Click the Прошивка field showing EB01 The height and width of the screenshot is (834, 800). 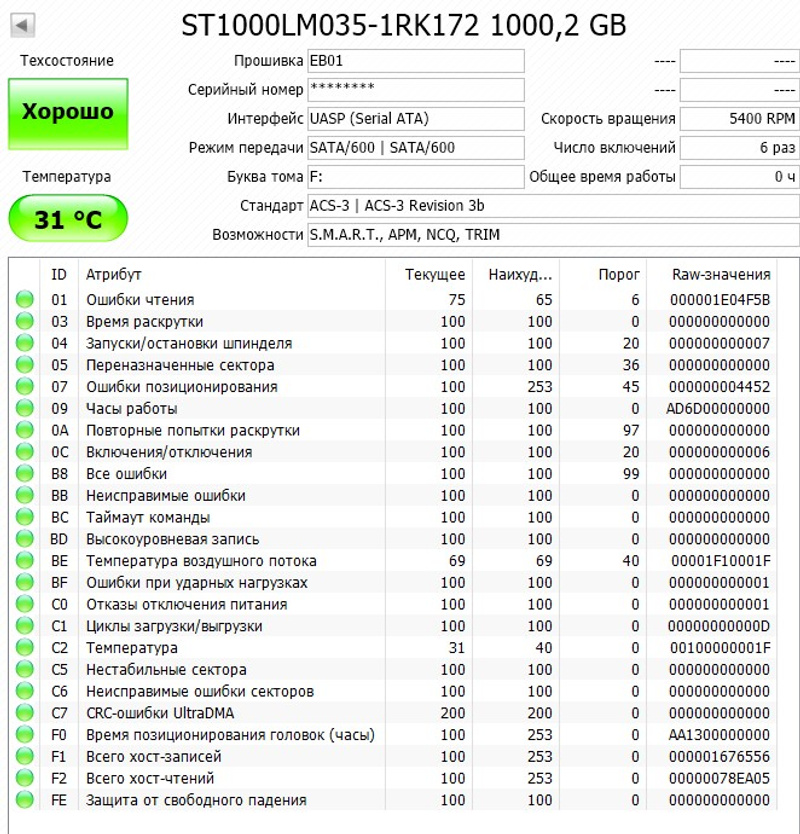coord(415,61)
